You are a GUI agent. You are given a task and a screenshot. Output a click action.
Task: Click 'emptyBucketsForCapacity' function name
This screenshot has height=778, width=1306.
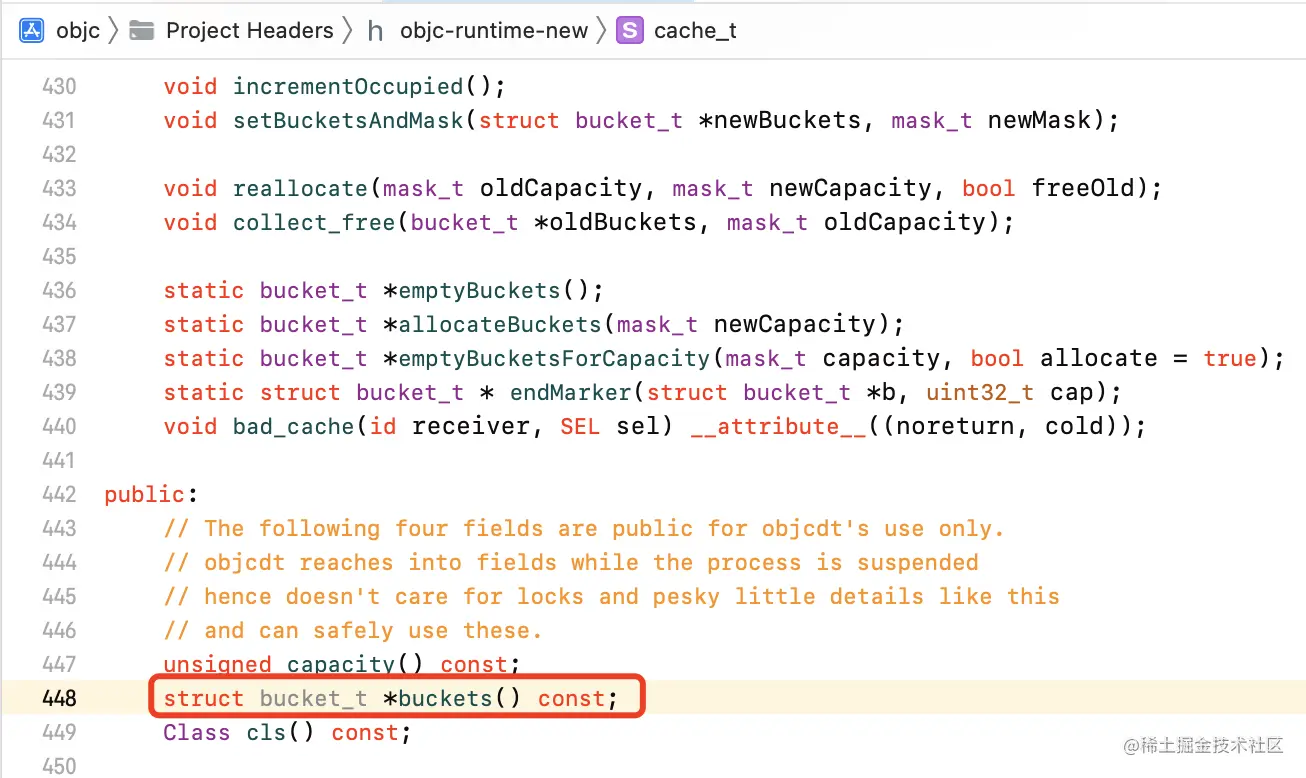point(553,359)
